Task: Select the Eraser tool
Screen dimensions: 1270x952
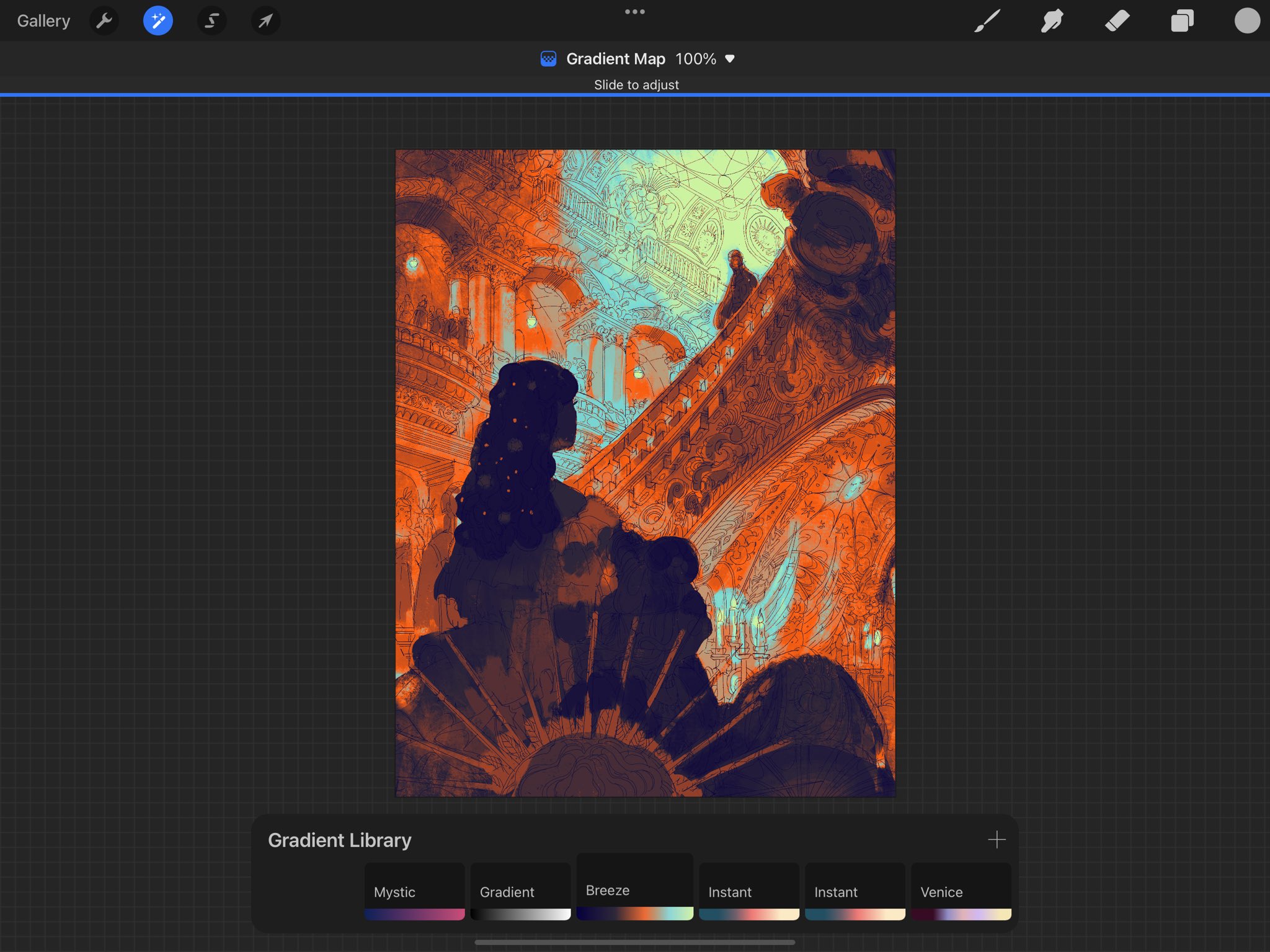Action: (1117, 21)
